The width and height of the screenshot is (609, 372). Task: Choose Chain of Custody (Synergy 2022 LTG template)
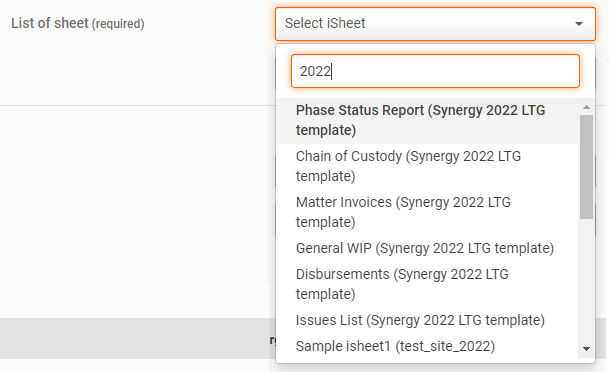[x=427, y=166]
